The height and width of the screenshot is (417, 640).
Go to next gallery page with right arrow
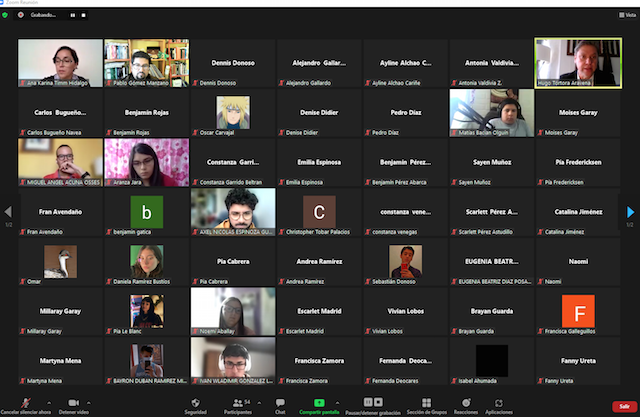point(630,212)
